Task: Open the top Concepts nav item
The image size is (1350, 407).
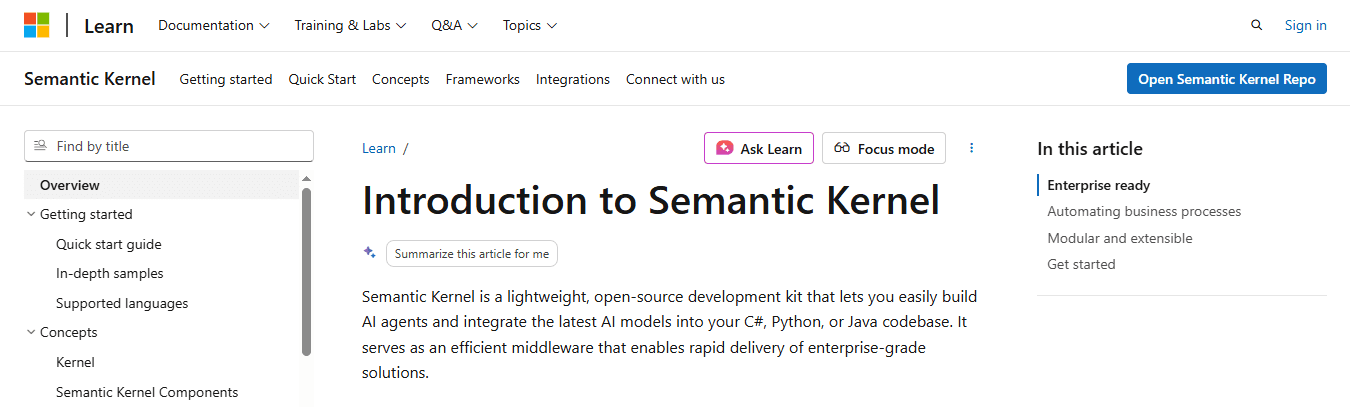Action: pyautogui.click(x=401, y=79)
